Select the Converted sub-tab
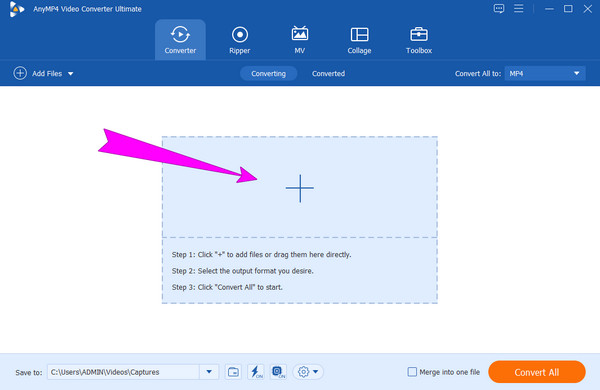The height and width of the screenshot is (390, 600). pos(328,73)
